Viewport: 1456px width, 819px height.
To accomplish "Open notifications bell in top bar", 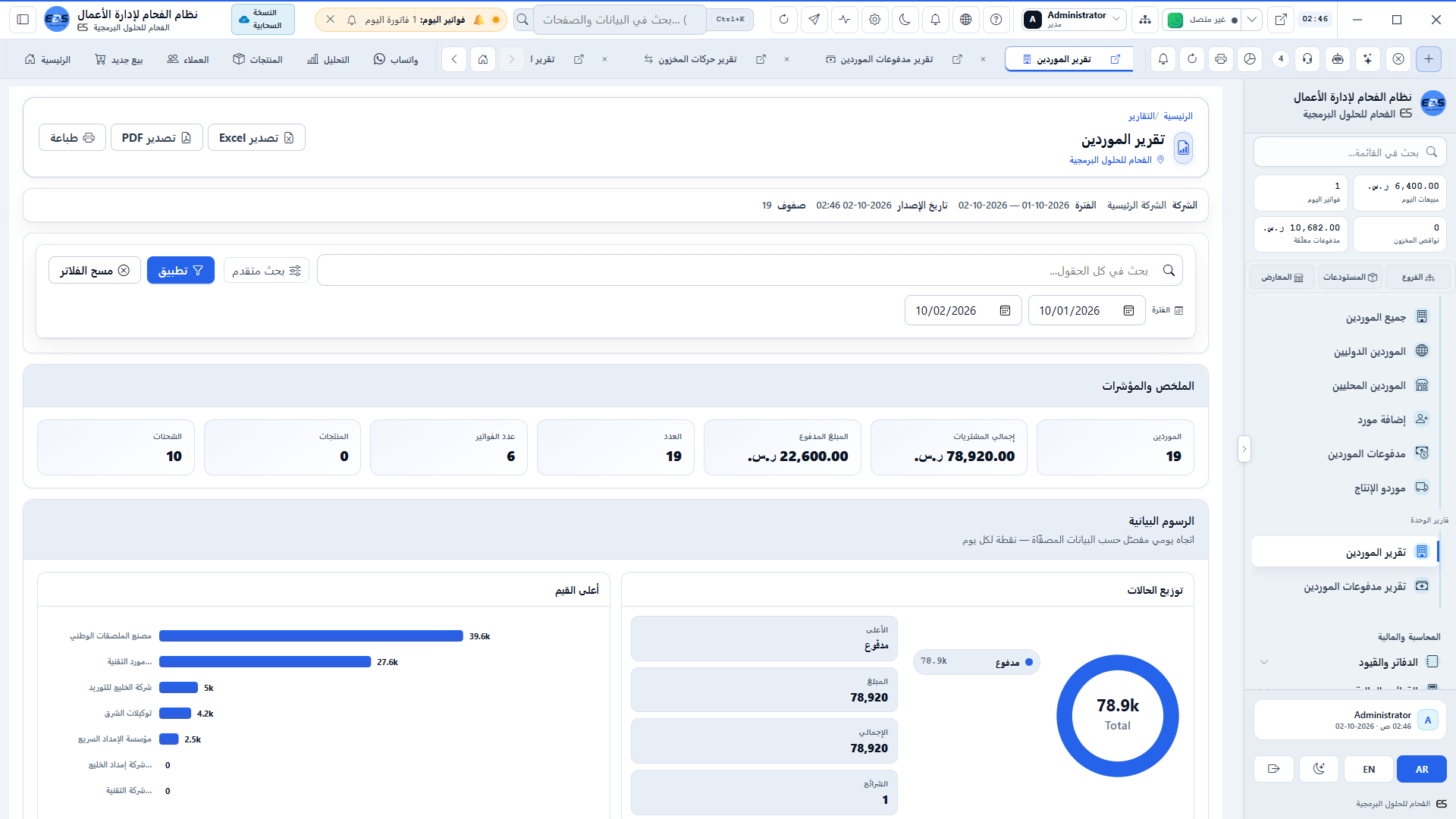I will [x=936, y=20].
